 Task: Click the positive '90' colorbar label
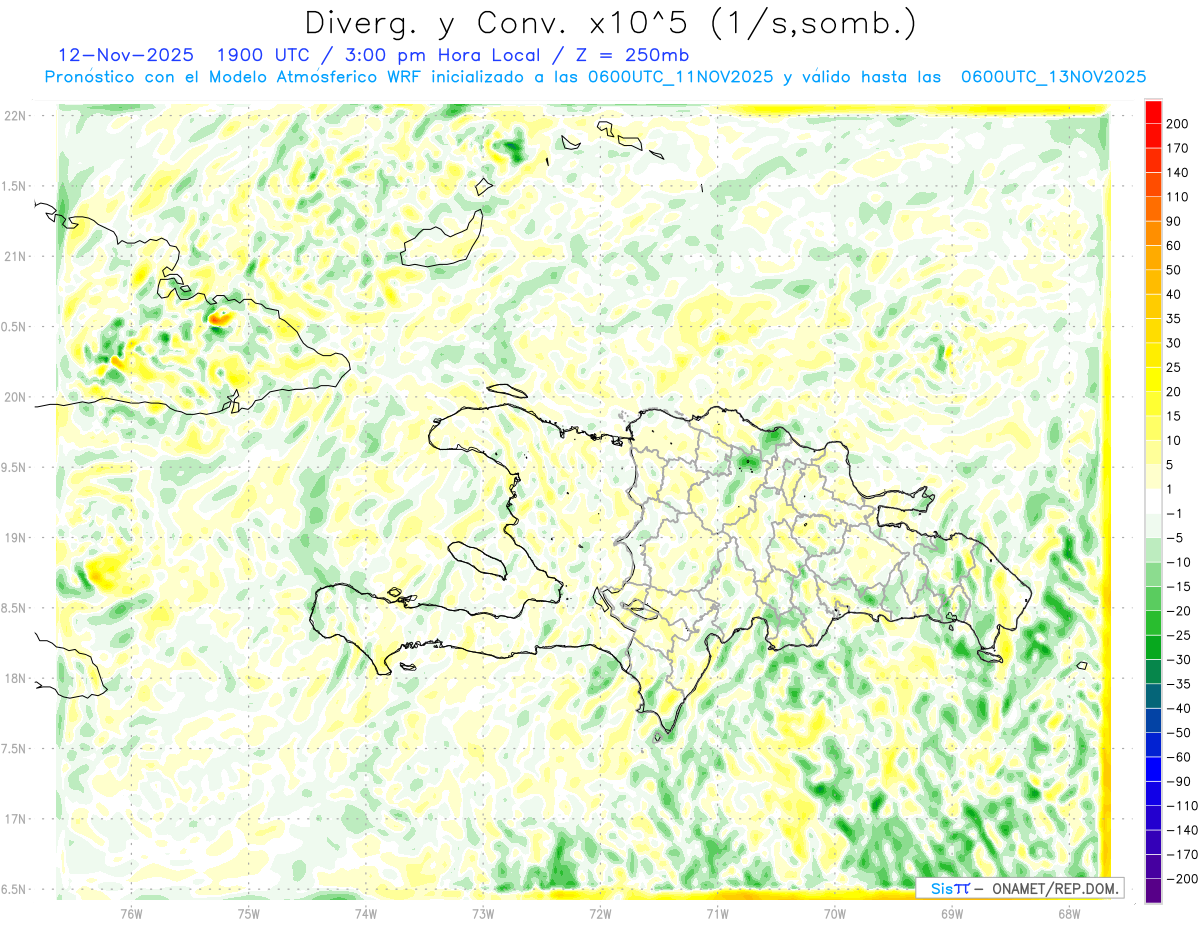(1174, 221)
